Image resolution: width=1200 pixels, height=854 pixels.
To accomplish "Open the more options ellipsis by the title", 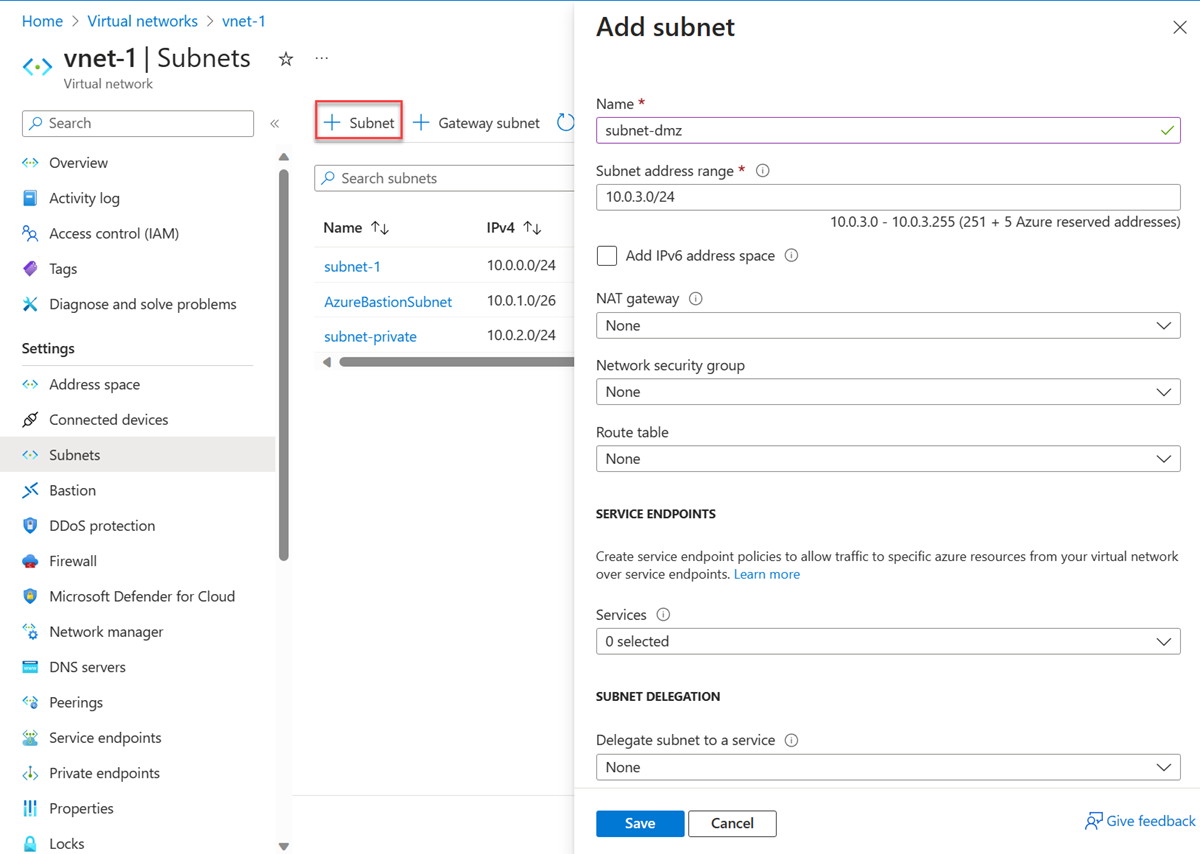I will [321, 59].
